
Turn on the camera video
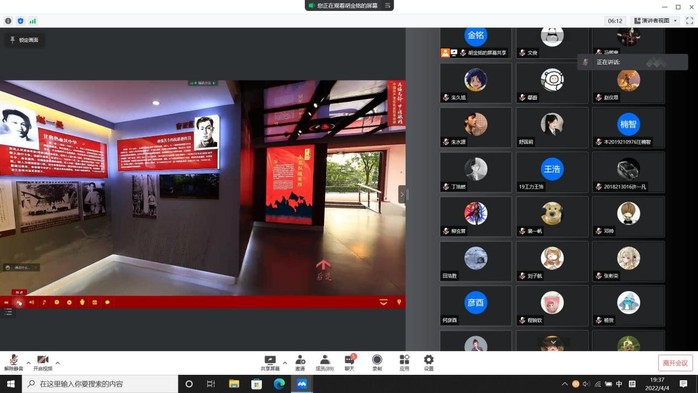[43, 362]
